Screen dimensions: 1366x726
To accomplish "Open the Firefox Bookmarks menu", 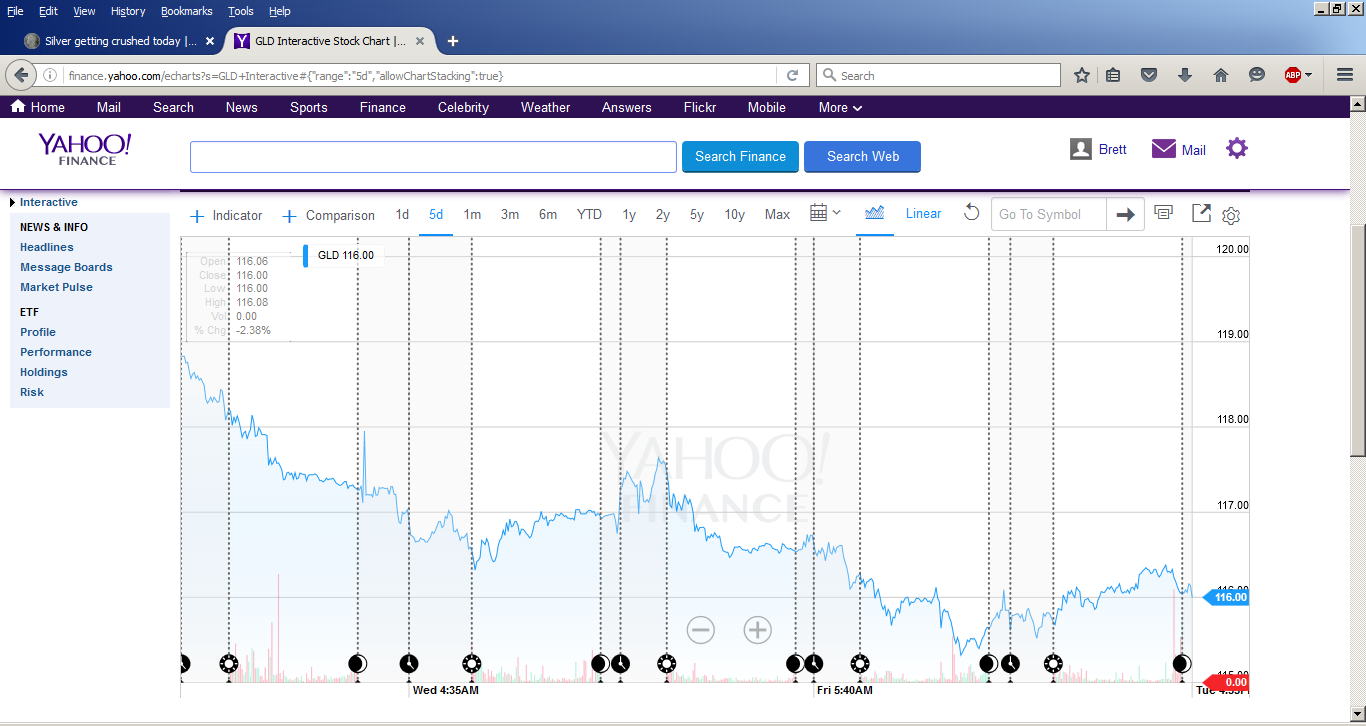I will (187, 11).
